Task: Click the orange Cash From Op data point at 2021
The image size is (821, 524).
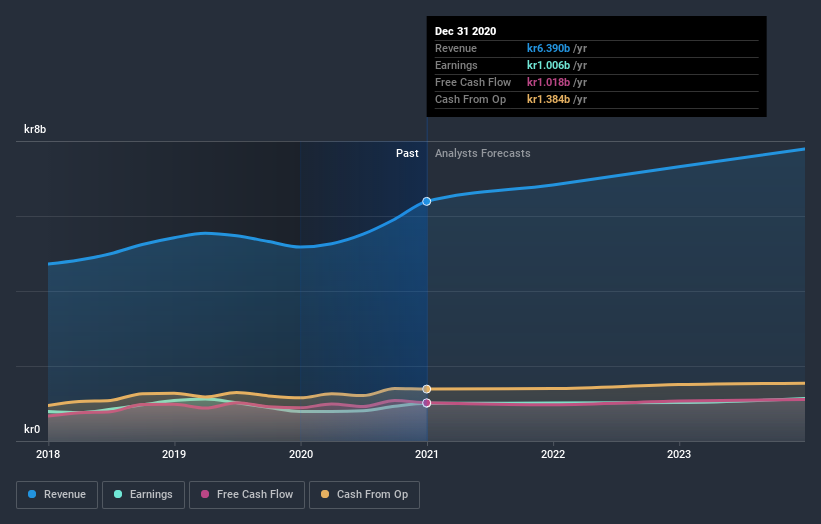Action: (x=427, y=389)
